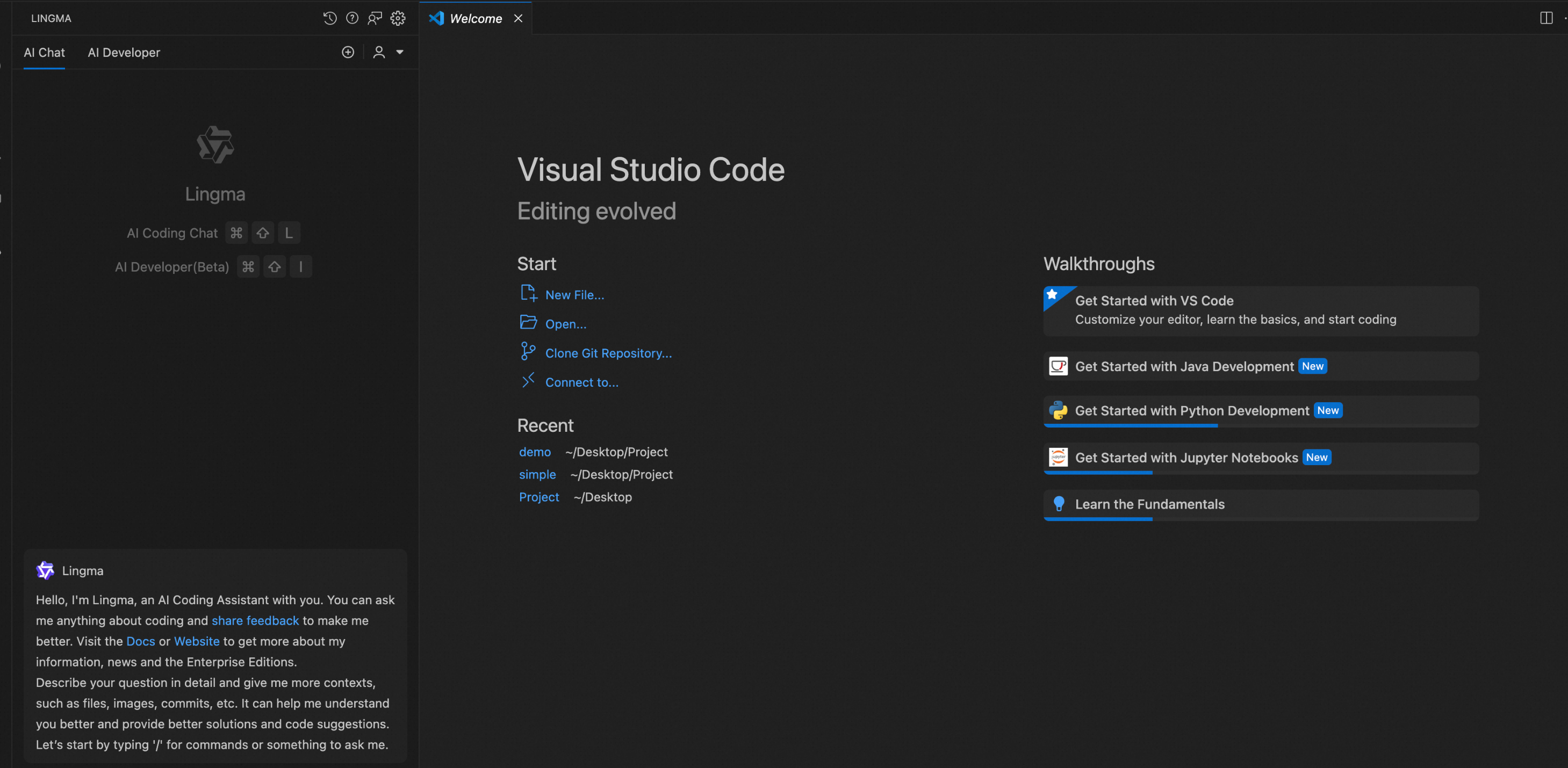Open Get Started with VS Code walkthrough
1568x768 pixels.
[1154, 301]
